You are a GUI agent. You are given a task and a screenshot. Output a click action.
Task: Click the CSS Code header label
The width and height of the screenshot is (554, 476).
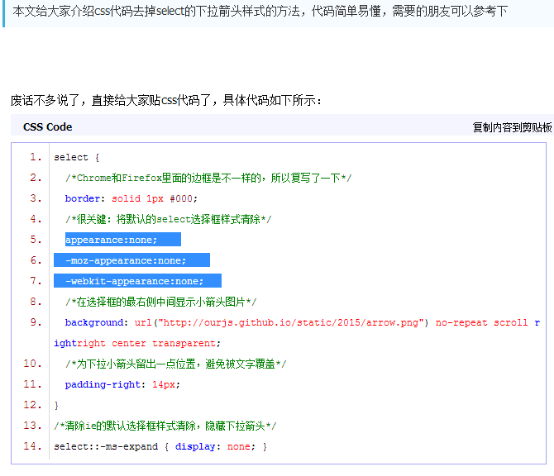pos(47,127)
